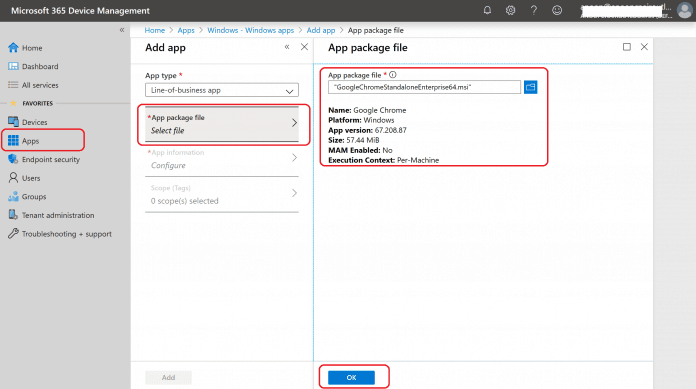Screen dimensions: 696x389
Task: Open the App type dropdown
Action: pos(222,90)
